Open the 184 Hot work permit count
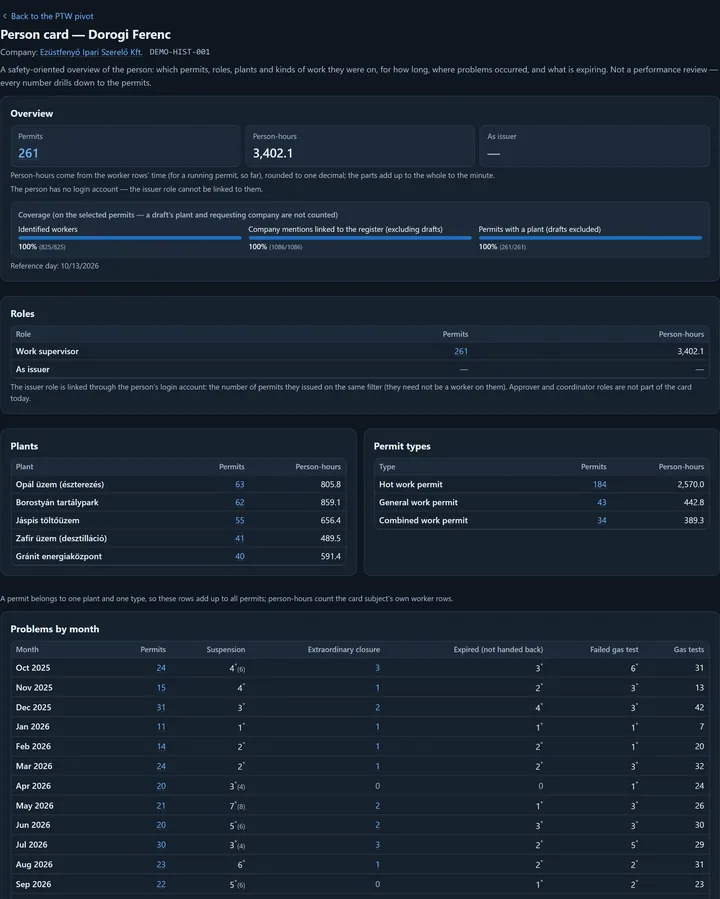This screenshot has height=899, width=720. (600, 484)
